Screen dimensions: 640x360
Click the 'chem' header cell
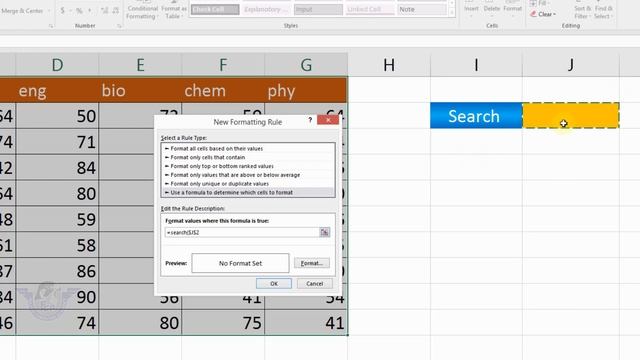coord(223,90)
